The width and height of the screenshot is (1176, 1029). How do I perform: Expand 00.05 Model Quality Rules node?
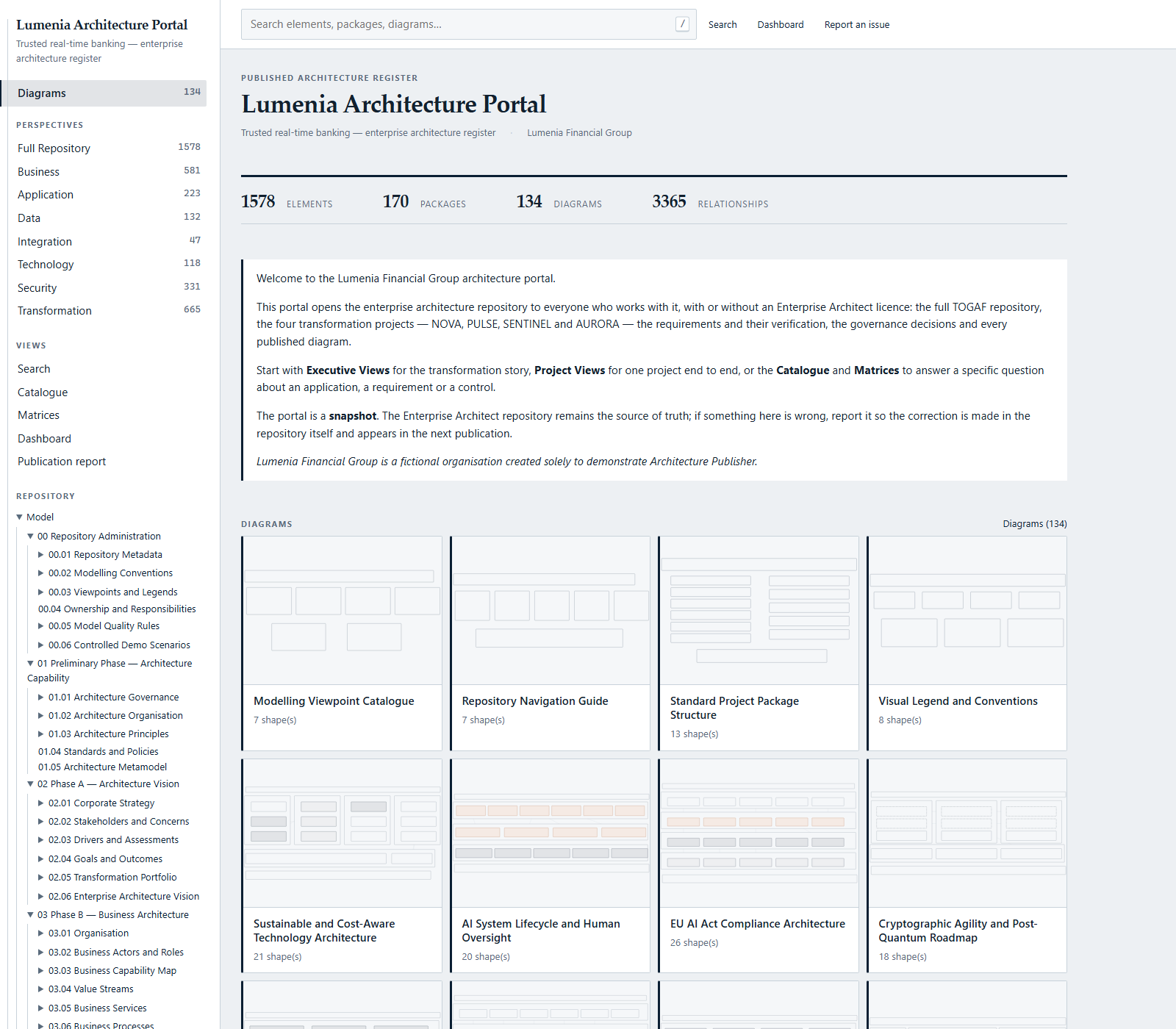[x=41, y=625]
